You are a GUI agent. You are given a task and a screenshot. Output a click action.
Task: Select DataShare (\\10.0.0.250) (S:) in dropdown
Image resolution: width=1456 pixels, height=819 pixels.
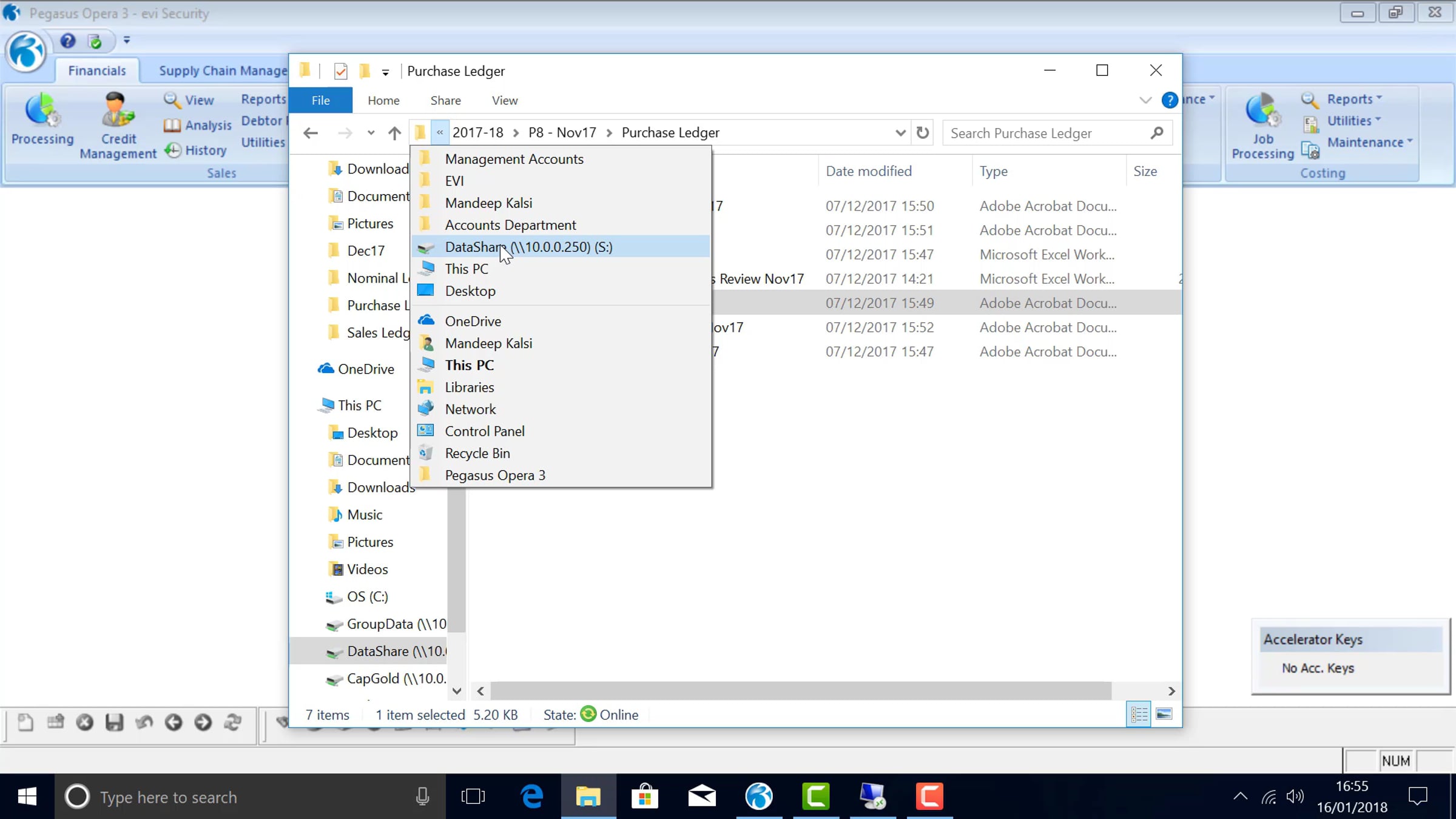click(561, 246)
